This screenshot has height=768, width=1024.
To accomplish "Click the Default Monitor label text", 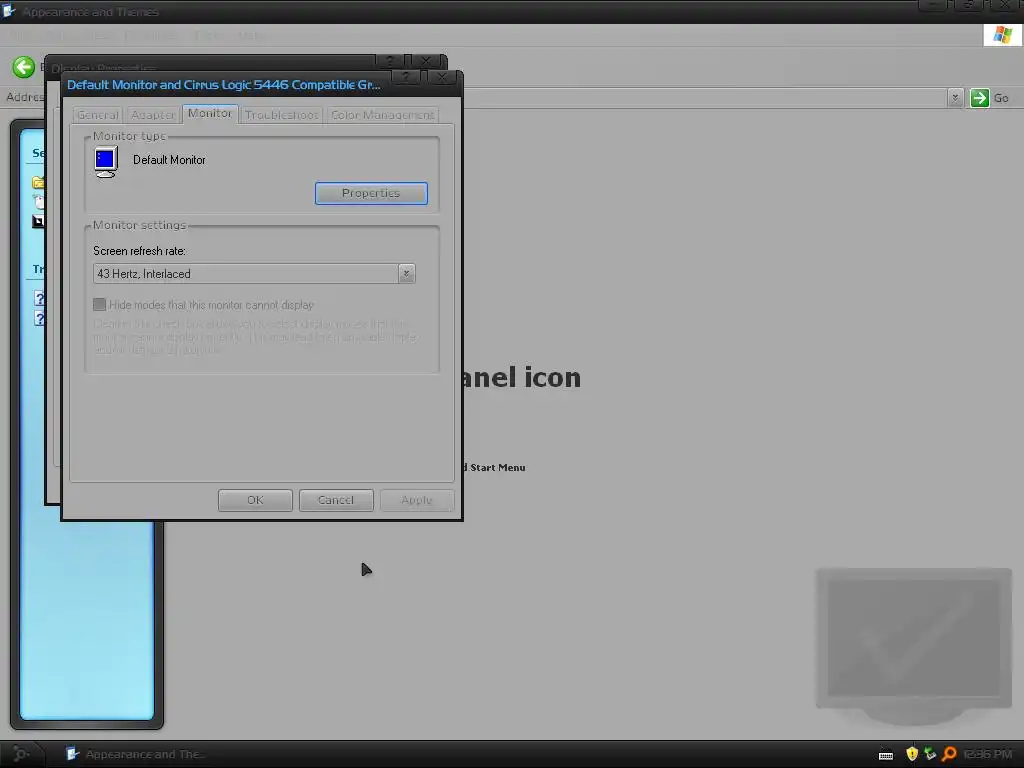I will click(169, 160).
